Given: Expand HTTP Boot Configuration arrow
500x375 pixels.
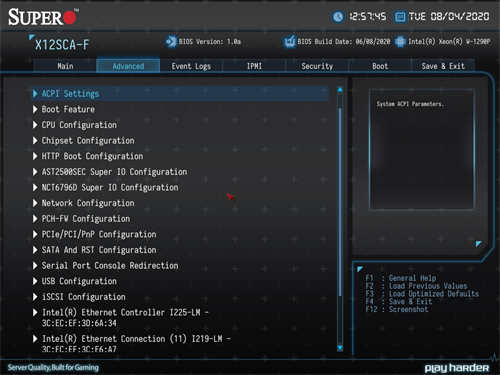Looking at the screenshot, I should coord(35,156).
